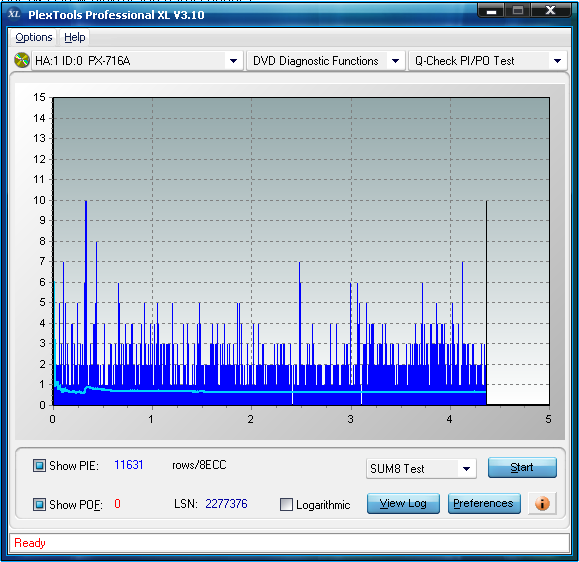Toggle the Show POF checkbox
Viewport: 579px width, 562px height.
click(39, 504)
